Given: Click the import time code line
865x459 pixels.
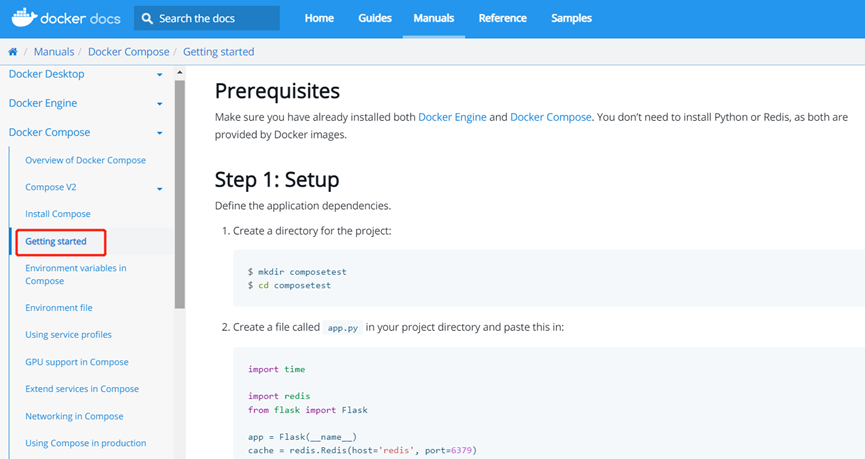Looking at the screenshot, I should tap(276, 369).
